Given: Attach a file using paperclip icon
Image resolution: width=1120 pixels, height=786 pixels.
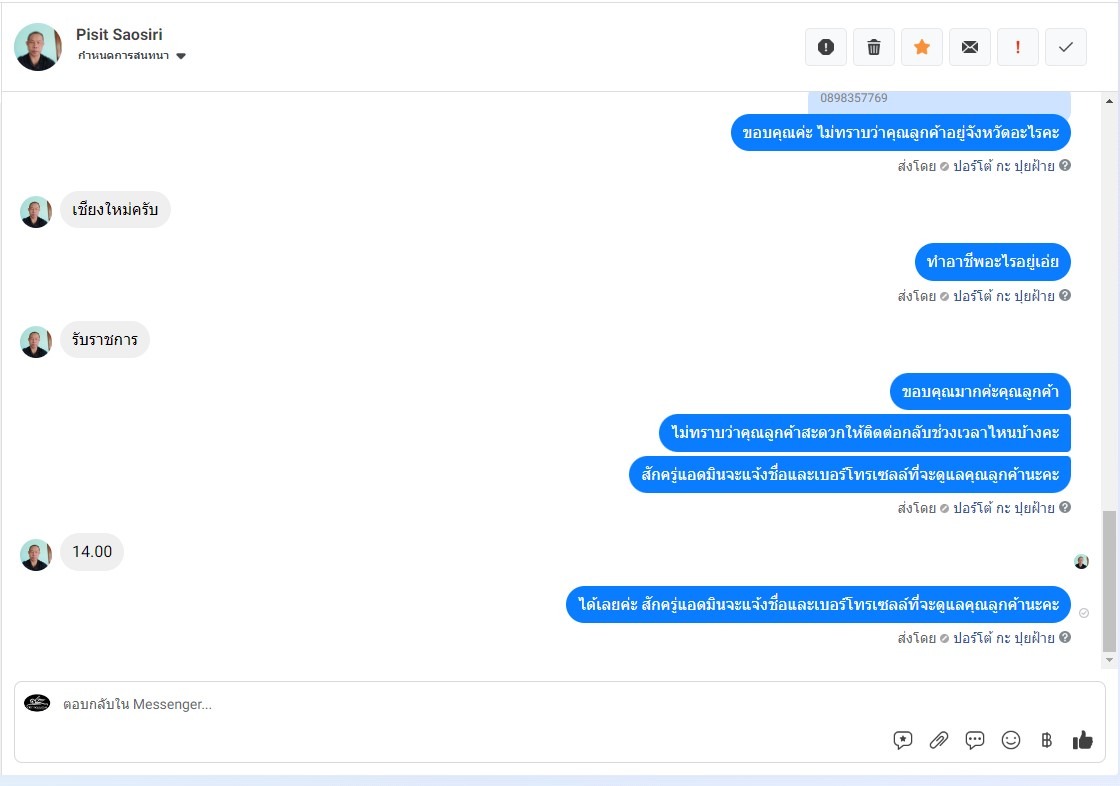Looking at the screenshot, I should [x=939, y=740].
